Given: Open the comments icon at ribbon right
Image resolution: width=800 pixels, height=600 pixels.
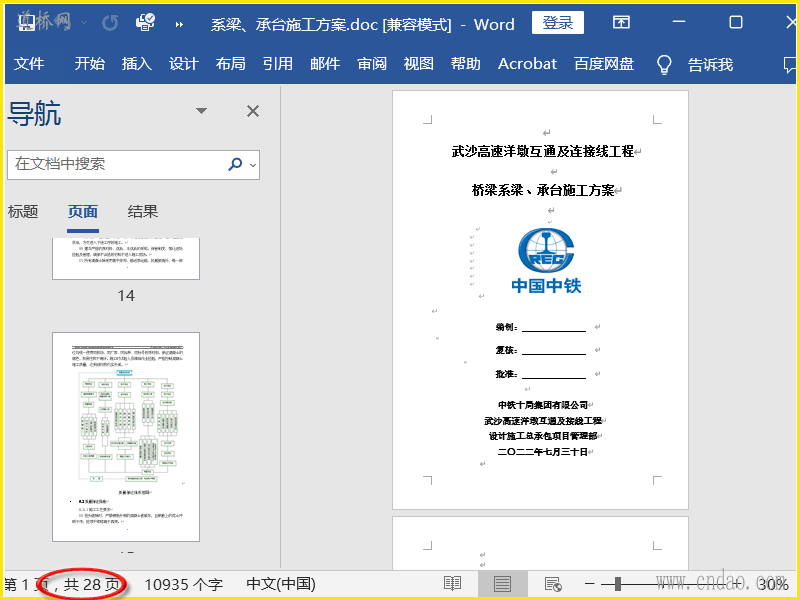Looking at the screenshot, I should pyautogui.click(x=789, y=65).
